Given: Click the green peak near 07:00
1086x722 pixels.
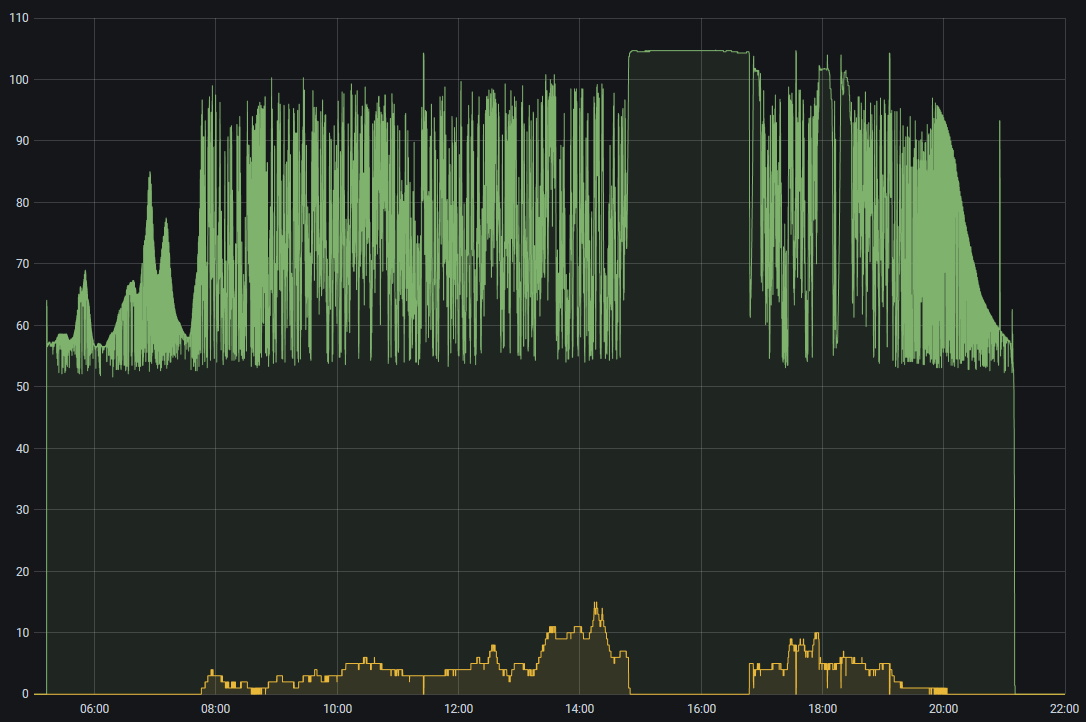Looking at the screenshot, I should (150, 175).
